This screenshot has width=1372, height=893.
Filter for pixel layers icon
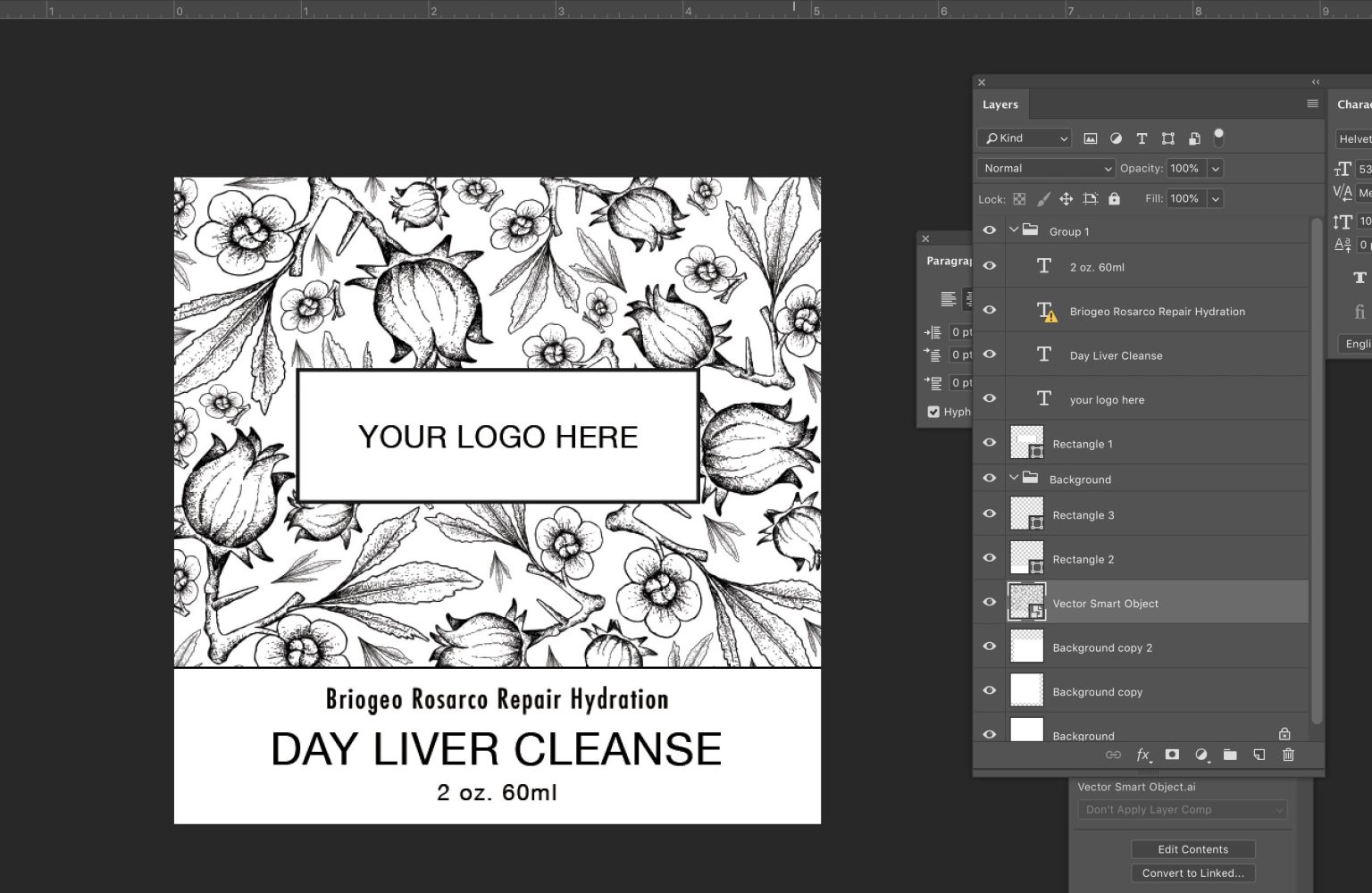1090,138
